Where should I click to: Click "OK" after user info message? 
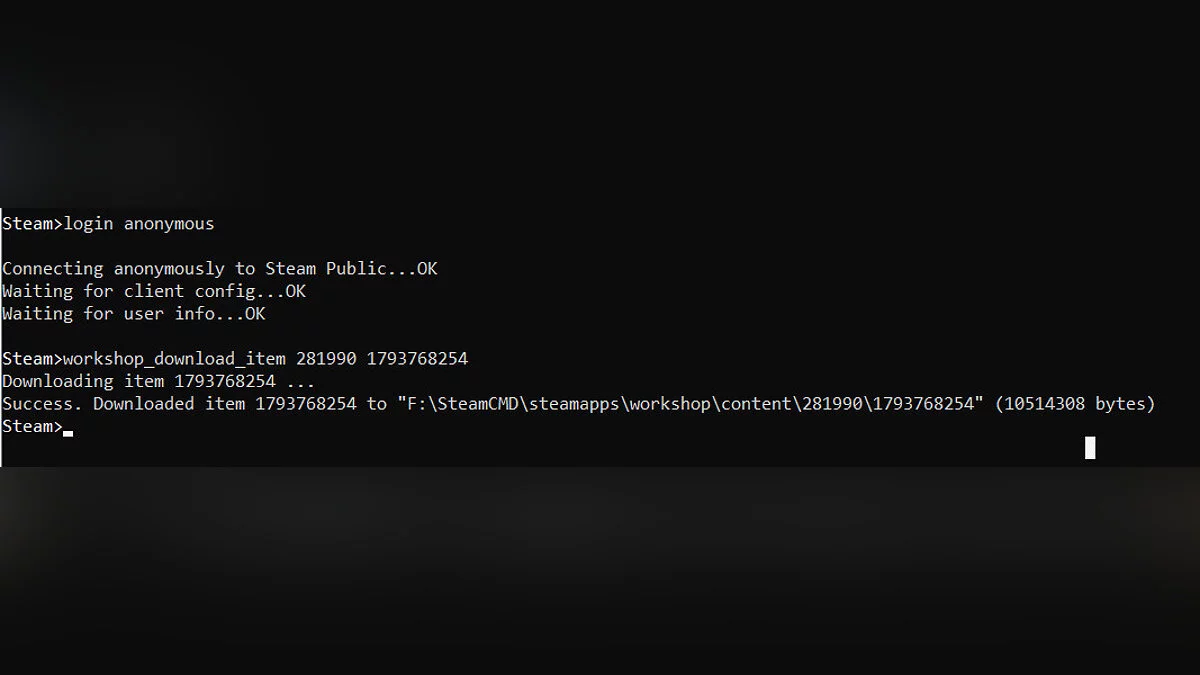tap(256, 314)
